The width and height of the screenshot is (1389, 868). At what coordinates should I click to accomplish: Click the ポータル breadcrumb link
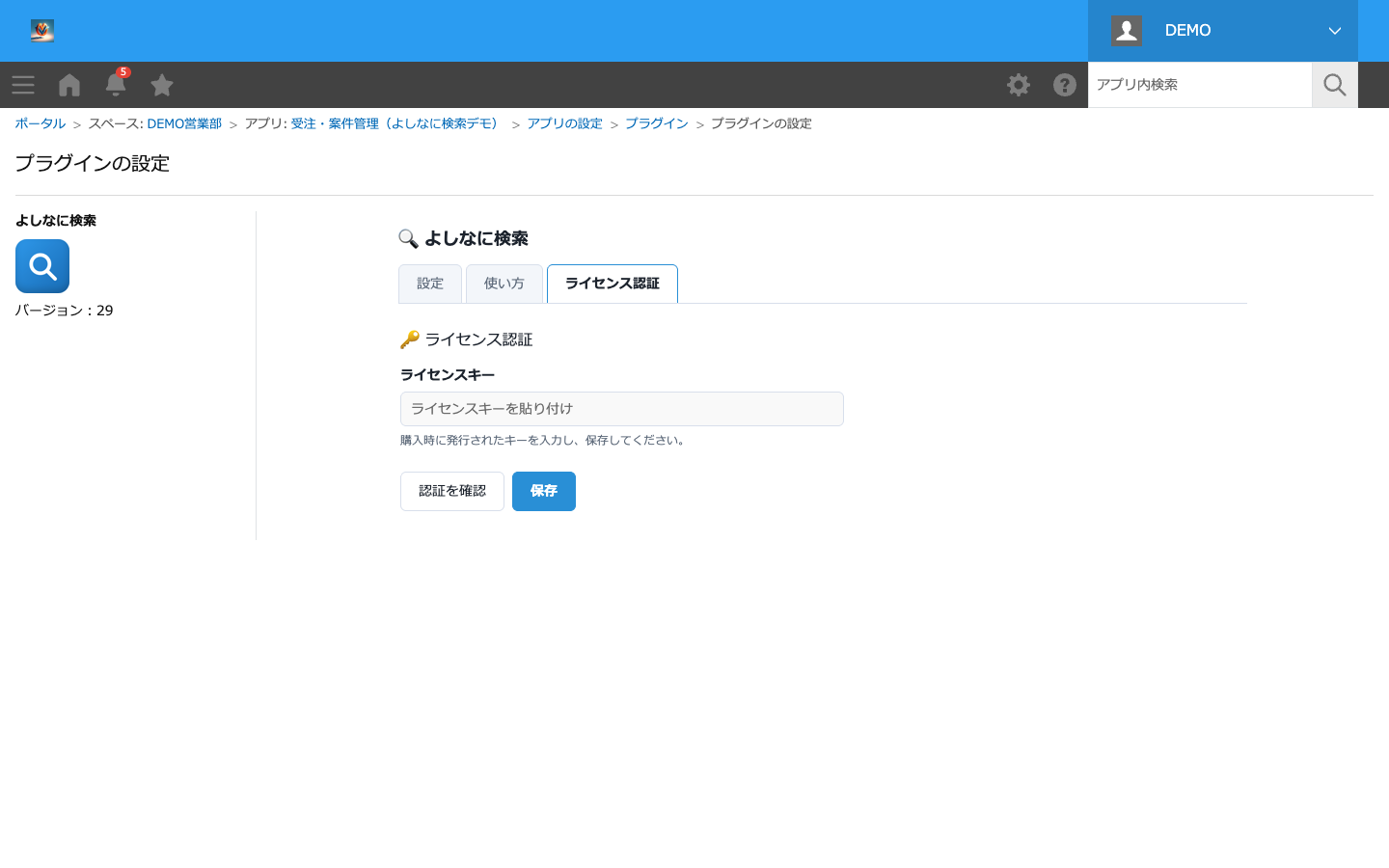coord(41,123)
